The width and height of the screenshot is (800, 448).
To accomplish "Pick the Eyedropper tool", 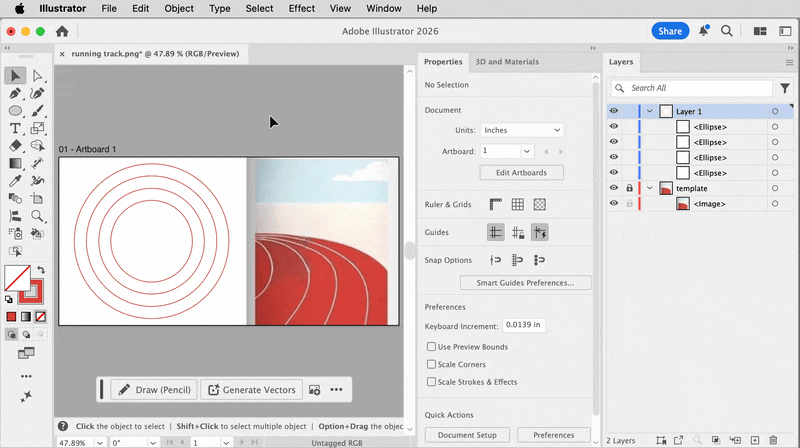I will click(x=15, y=181).
